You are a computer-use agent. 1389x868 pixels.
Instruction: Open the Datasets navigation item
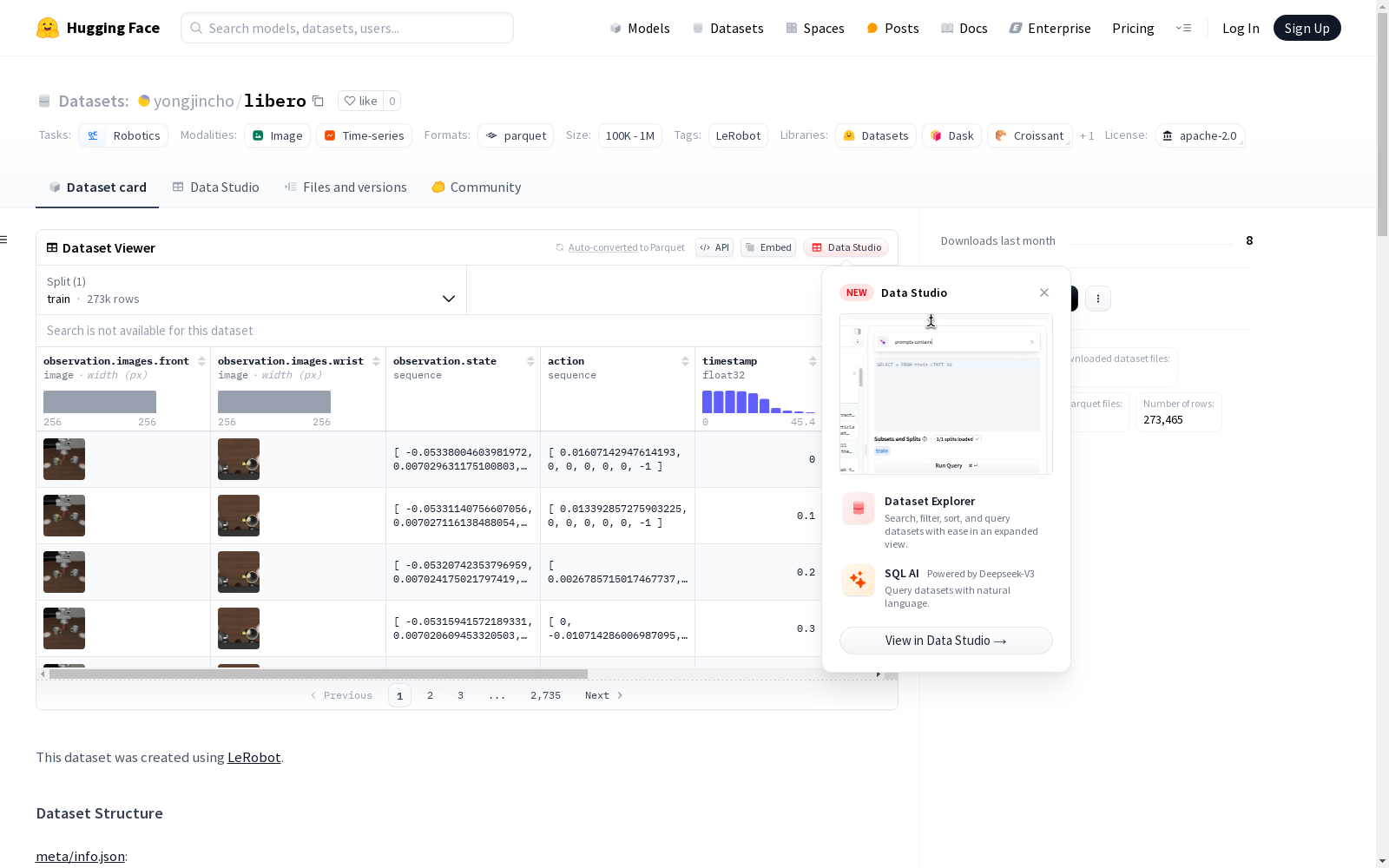tap(727, 28)
